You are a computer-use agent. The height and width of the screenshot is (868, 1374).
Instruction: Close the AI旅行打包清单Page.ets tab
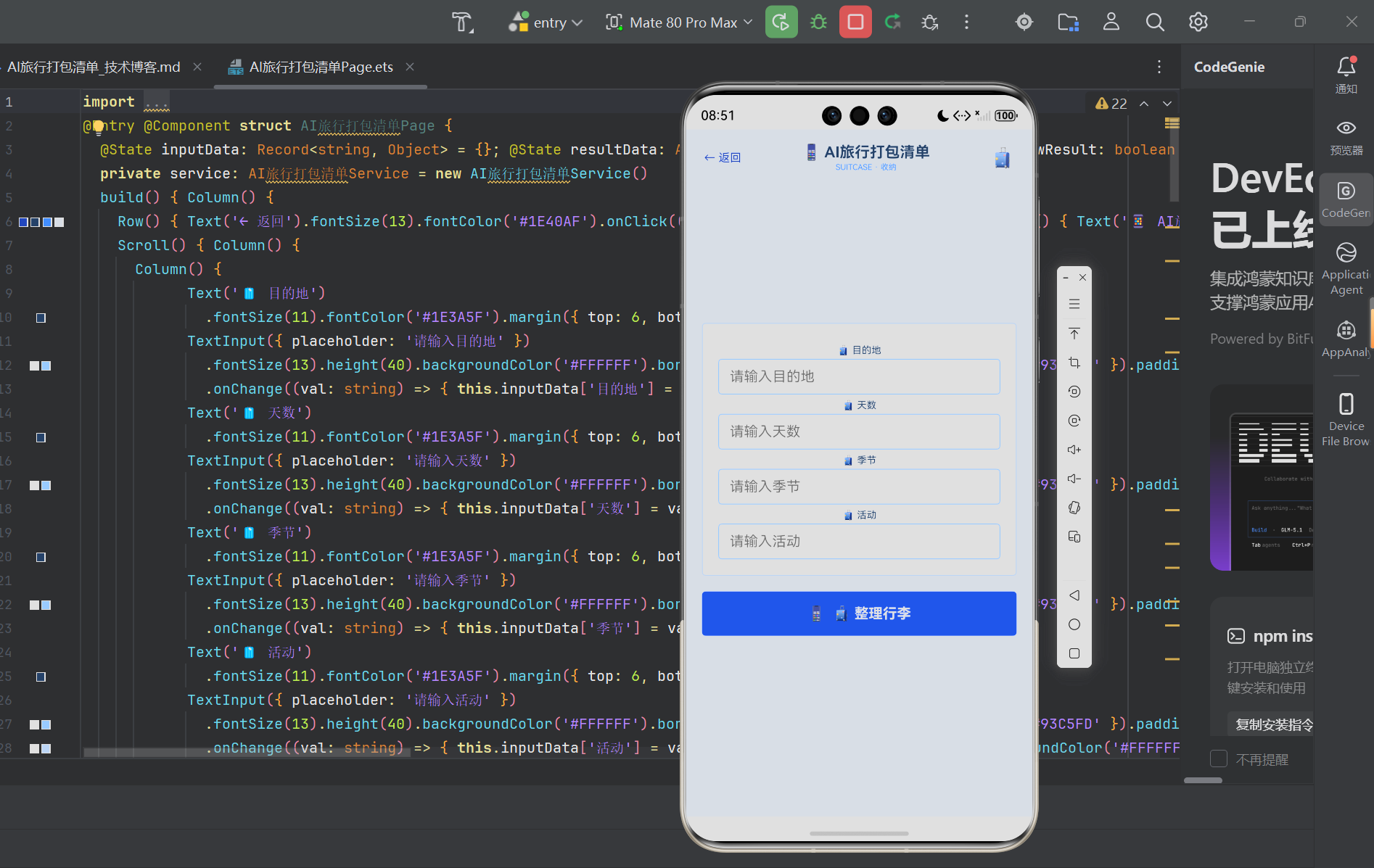410,67
